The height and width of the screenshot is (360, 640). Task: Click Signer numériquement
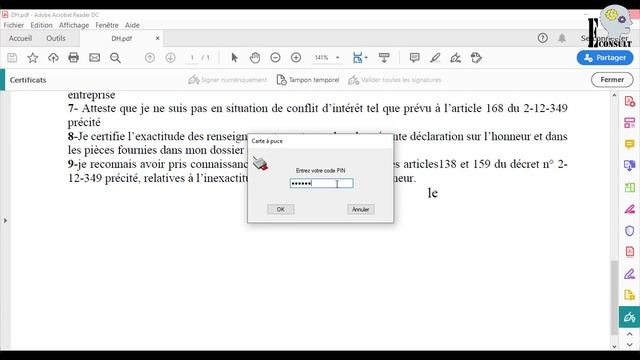click(227, 80)
